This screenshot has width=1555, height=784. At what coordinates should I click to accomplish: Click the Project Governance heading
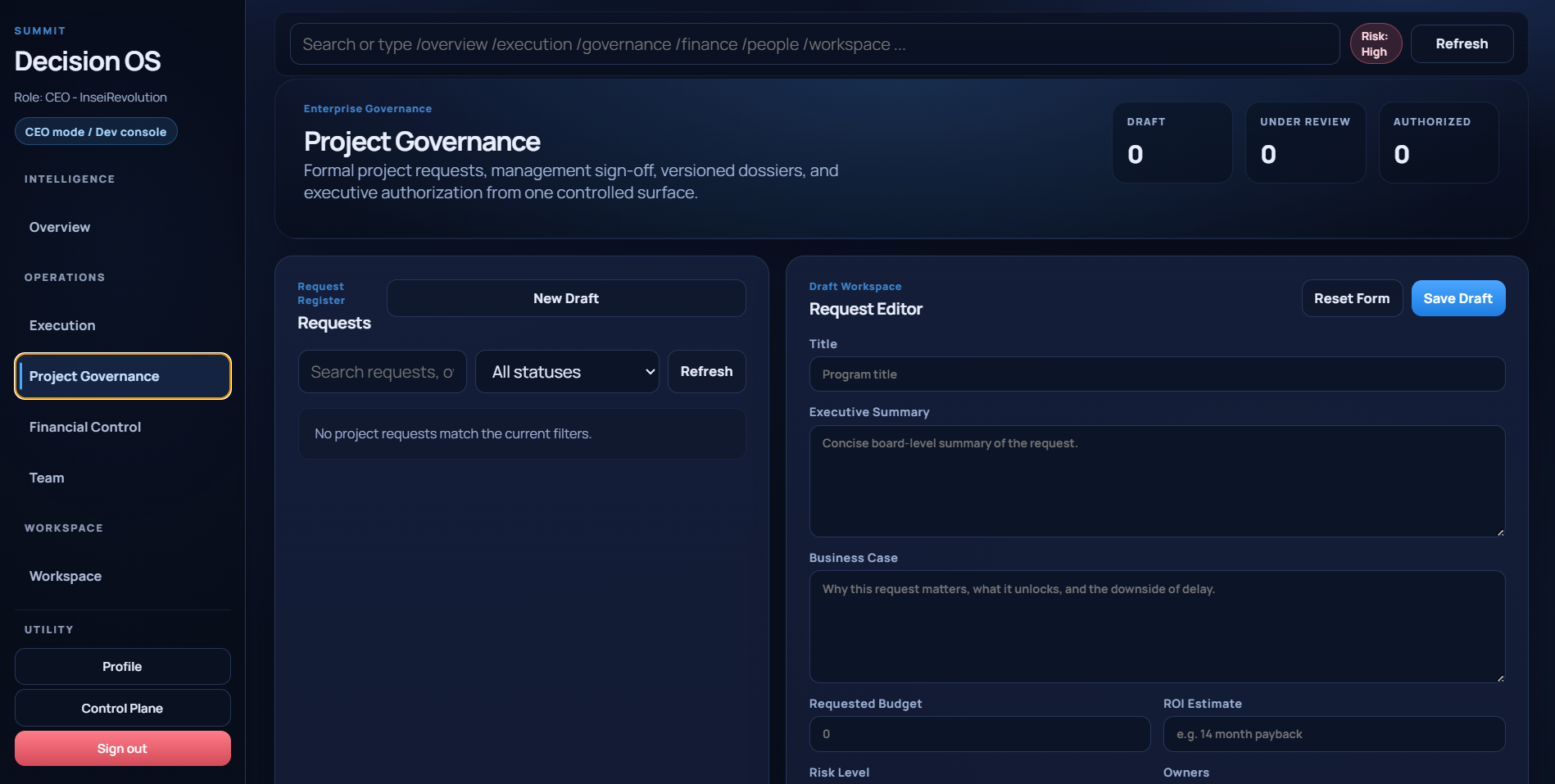point(422,142)
